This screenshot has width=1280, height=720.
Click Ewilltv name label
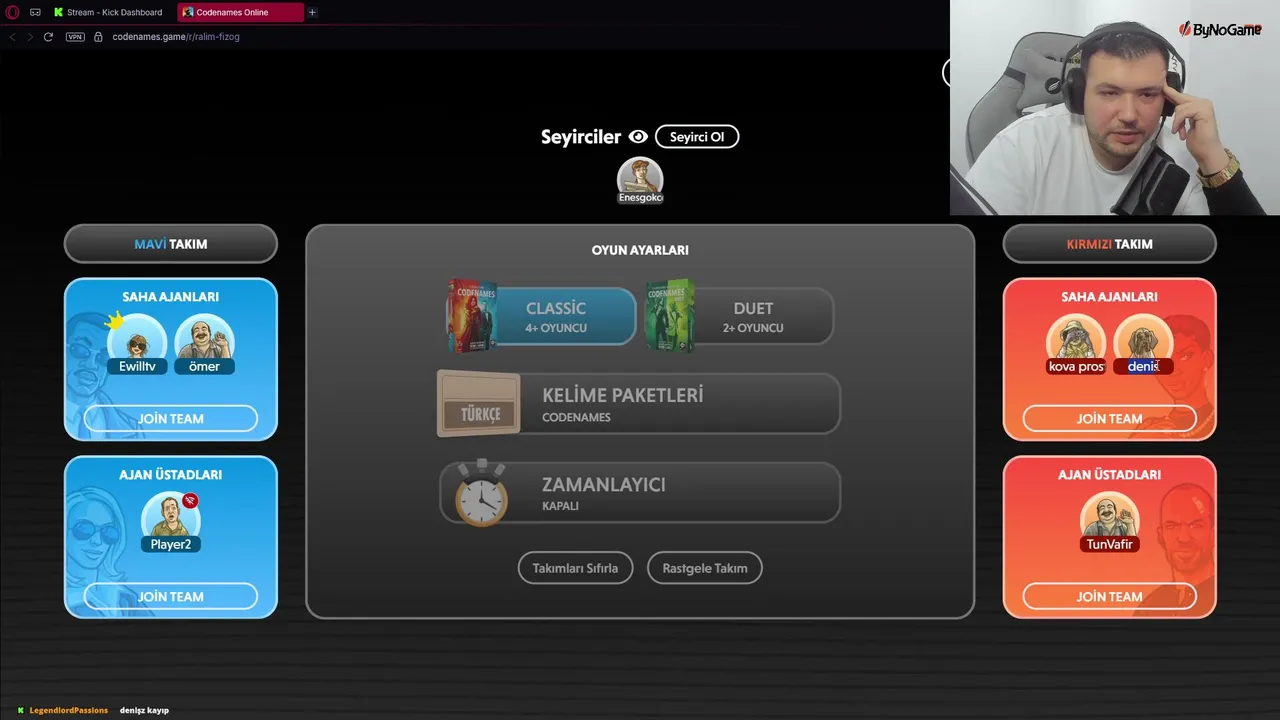pos(137,366)
